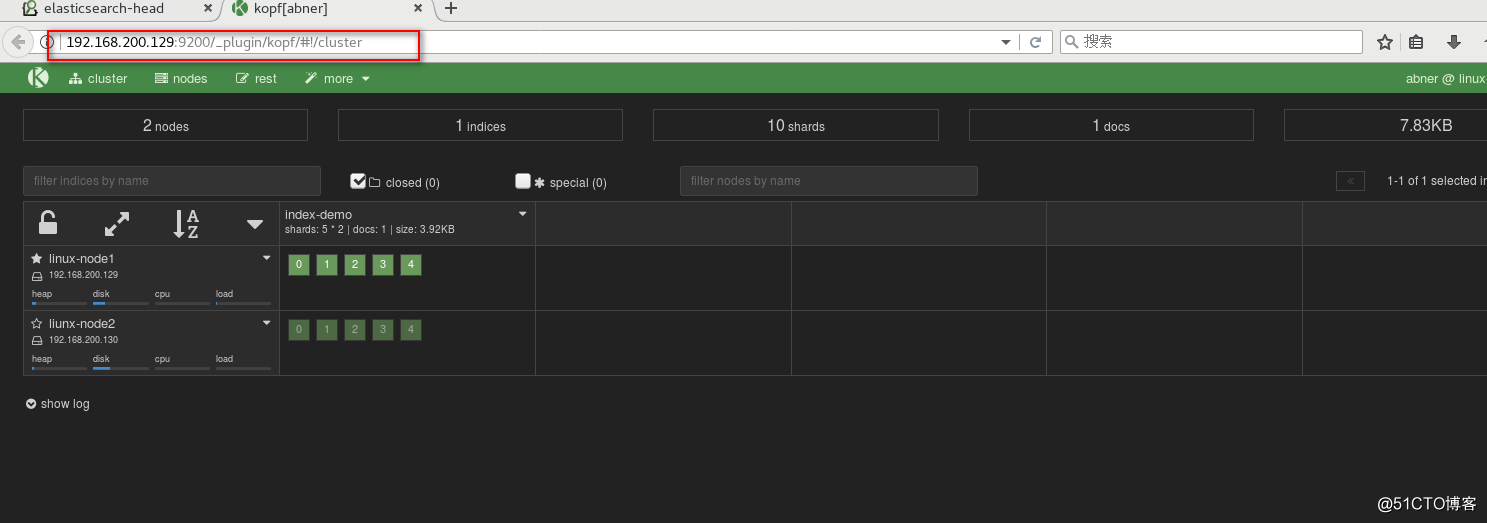Select shard 4 on linux-node1
Viewport: 1487px width, 523px height.
tap(411, 265)
